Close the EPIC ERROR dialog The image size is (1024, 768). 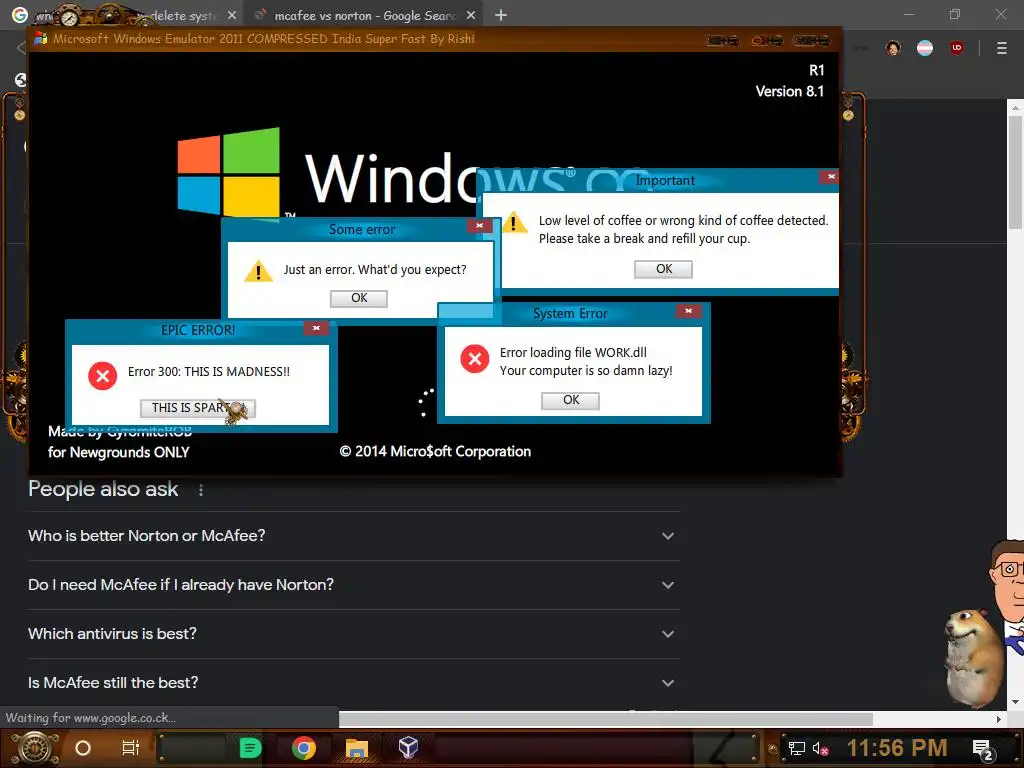(x=316, y=328)
